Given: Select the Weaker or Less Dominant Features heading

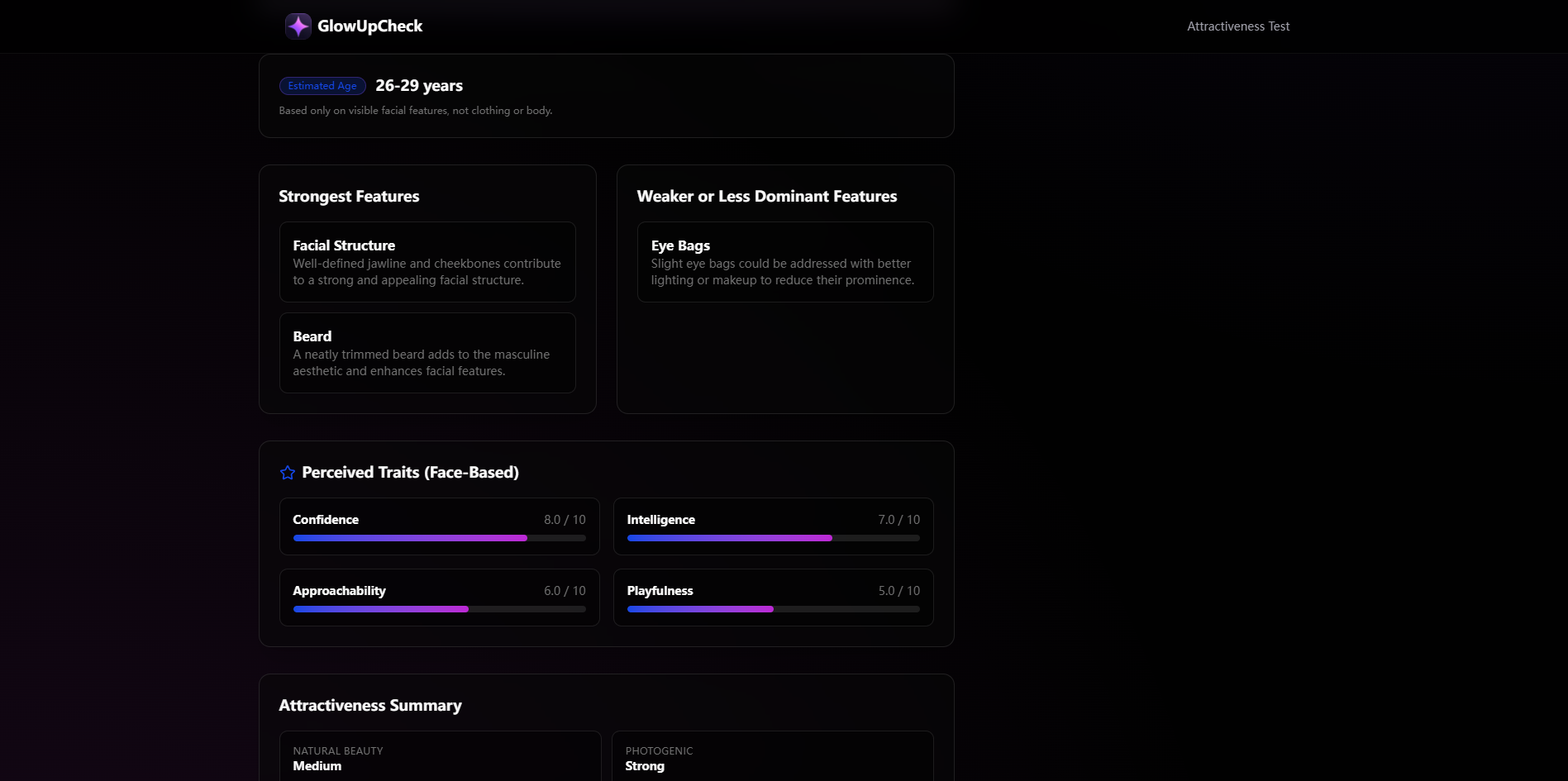Looking at the screenshot, I should pos(766,196).
